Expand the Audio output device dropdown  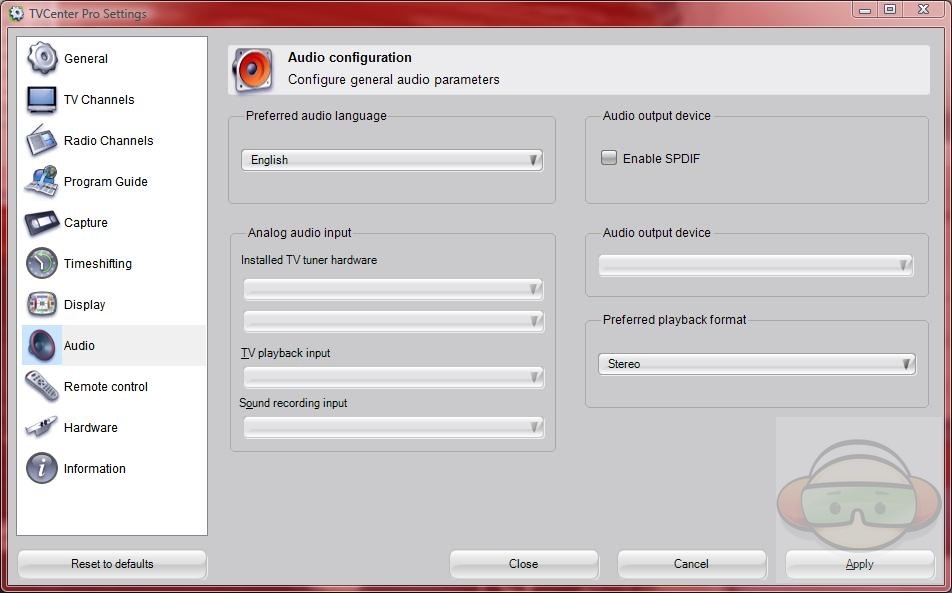click(x=756, y=265)
